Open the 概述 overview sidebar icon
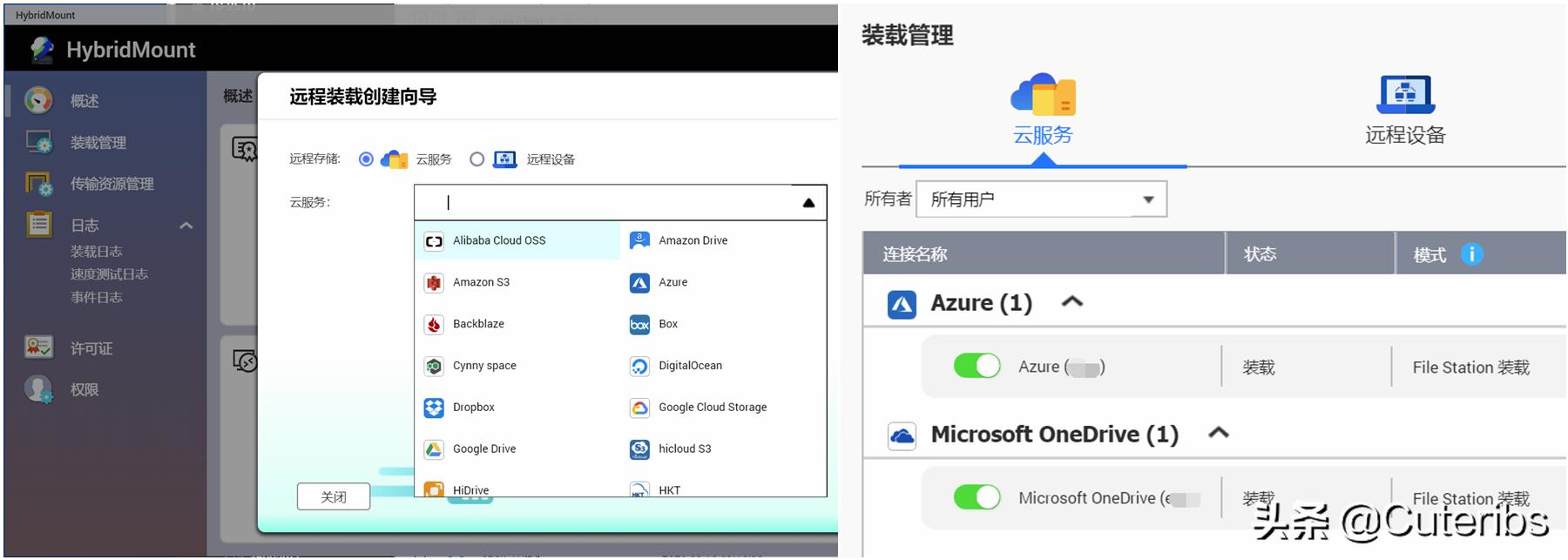1568x560 pixels. (38, 100)
